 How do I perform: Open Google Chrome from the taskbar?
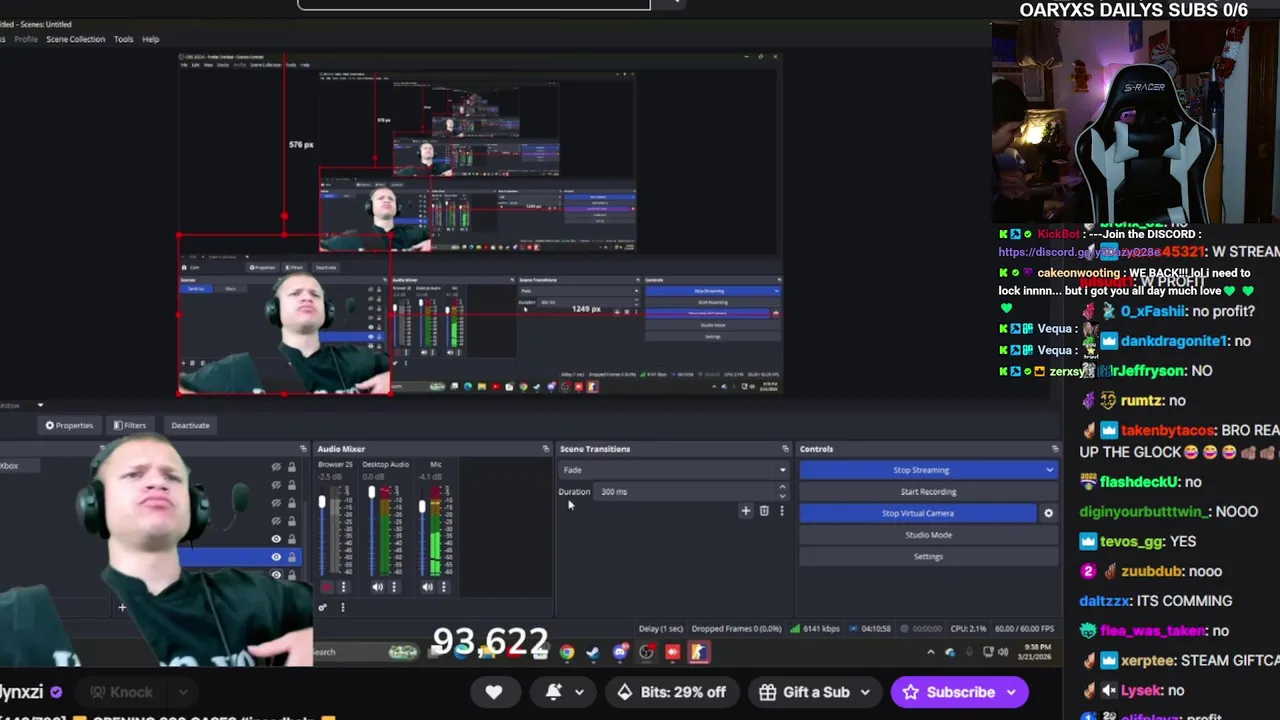tap(567, 653)
